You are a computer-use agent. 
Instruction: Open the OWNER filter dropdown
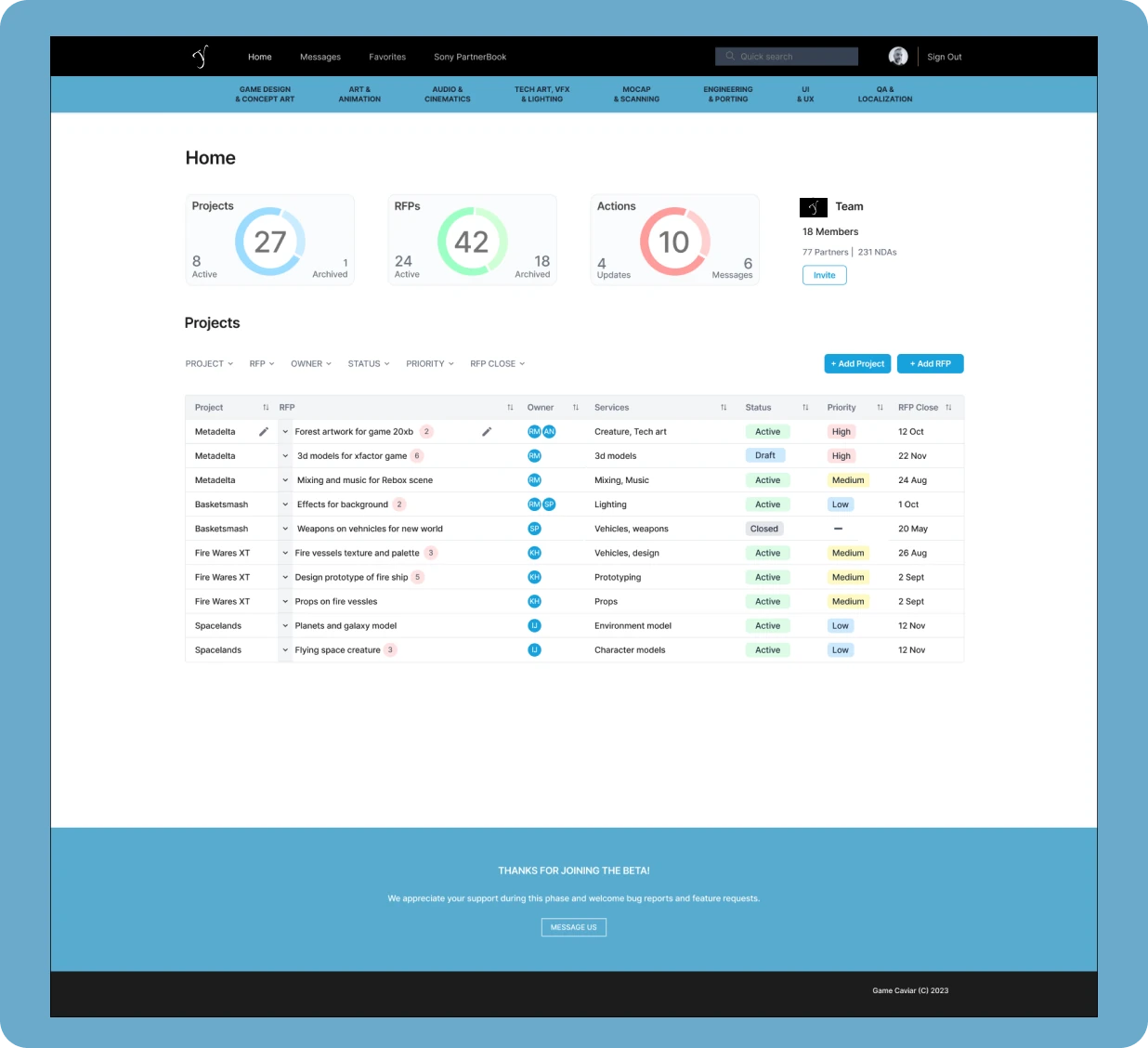click(311, 364)
